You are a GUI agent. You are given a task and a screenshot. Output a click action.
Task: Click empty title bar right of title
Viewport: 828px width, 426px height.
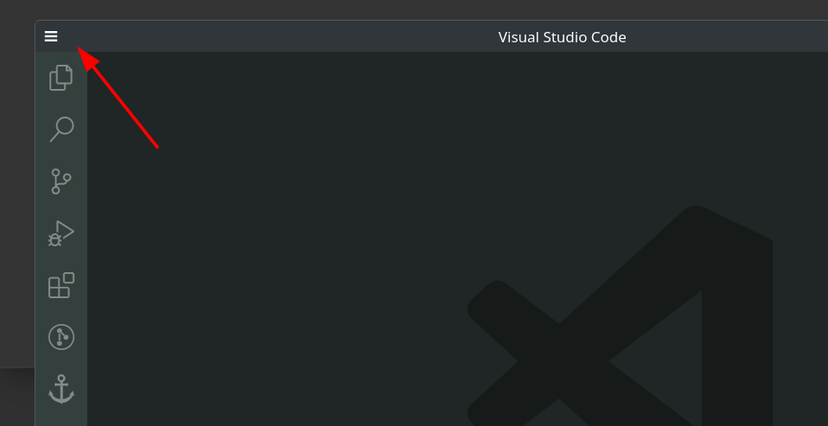[730, 37]
